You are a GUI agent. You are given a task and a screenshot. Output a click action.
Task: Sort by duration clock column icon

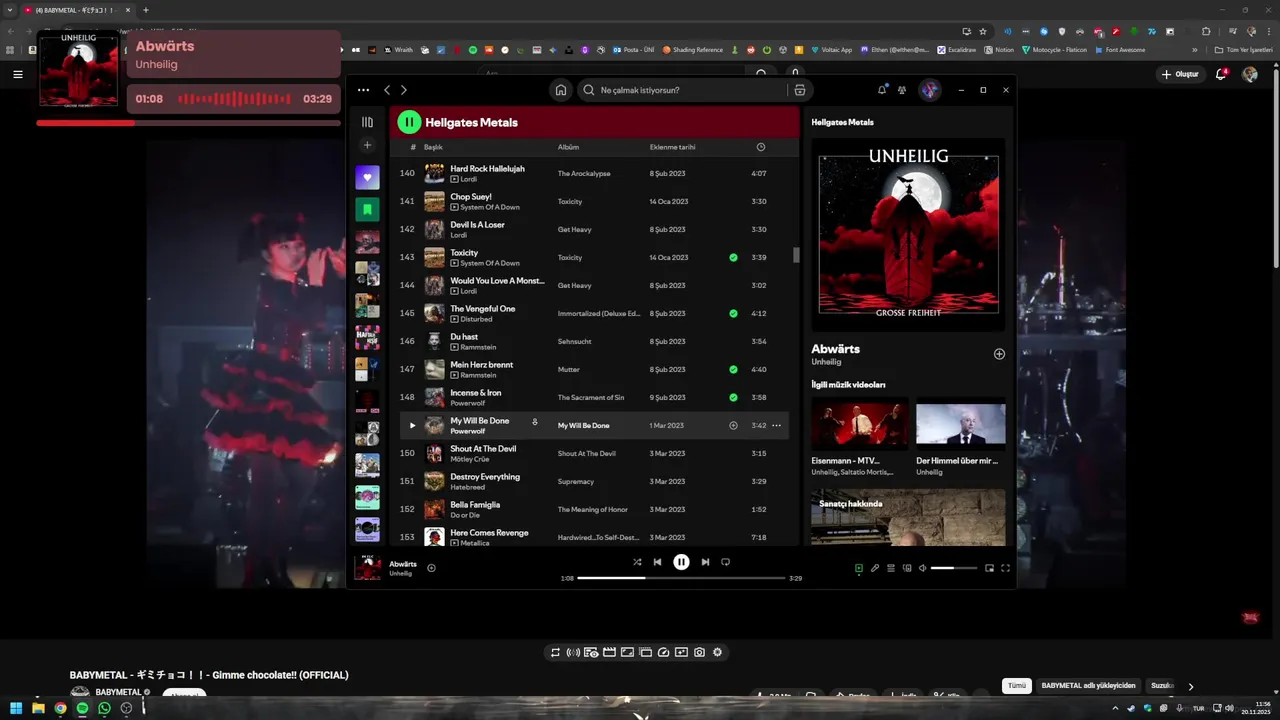(x=761, y=147)
